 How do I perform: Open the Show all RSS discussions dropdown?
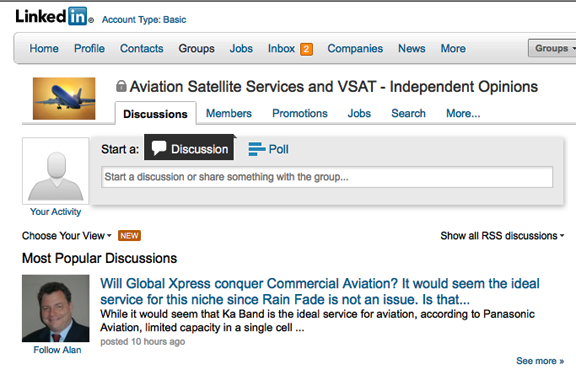point(502,235)
